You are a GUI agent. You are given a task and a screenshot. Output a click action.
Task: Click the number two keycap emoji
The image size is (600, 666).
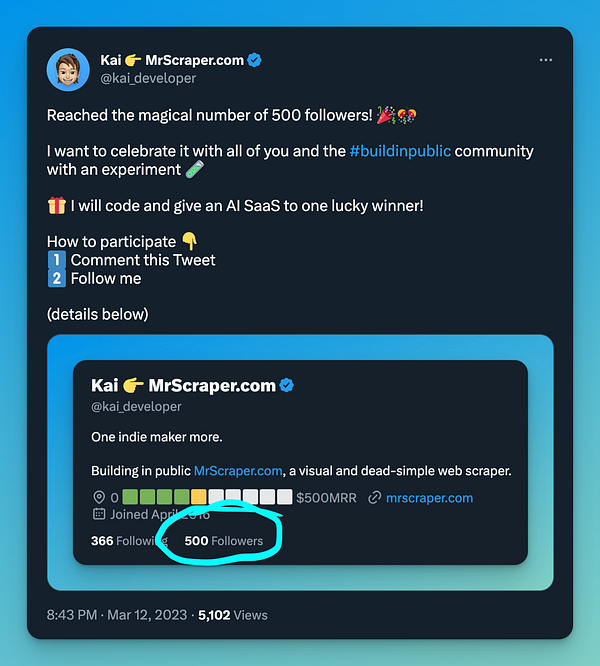click(x=56, y=278)
